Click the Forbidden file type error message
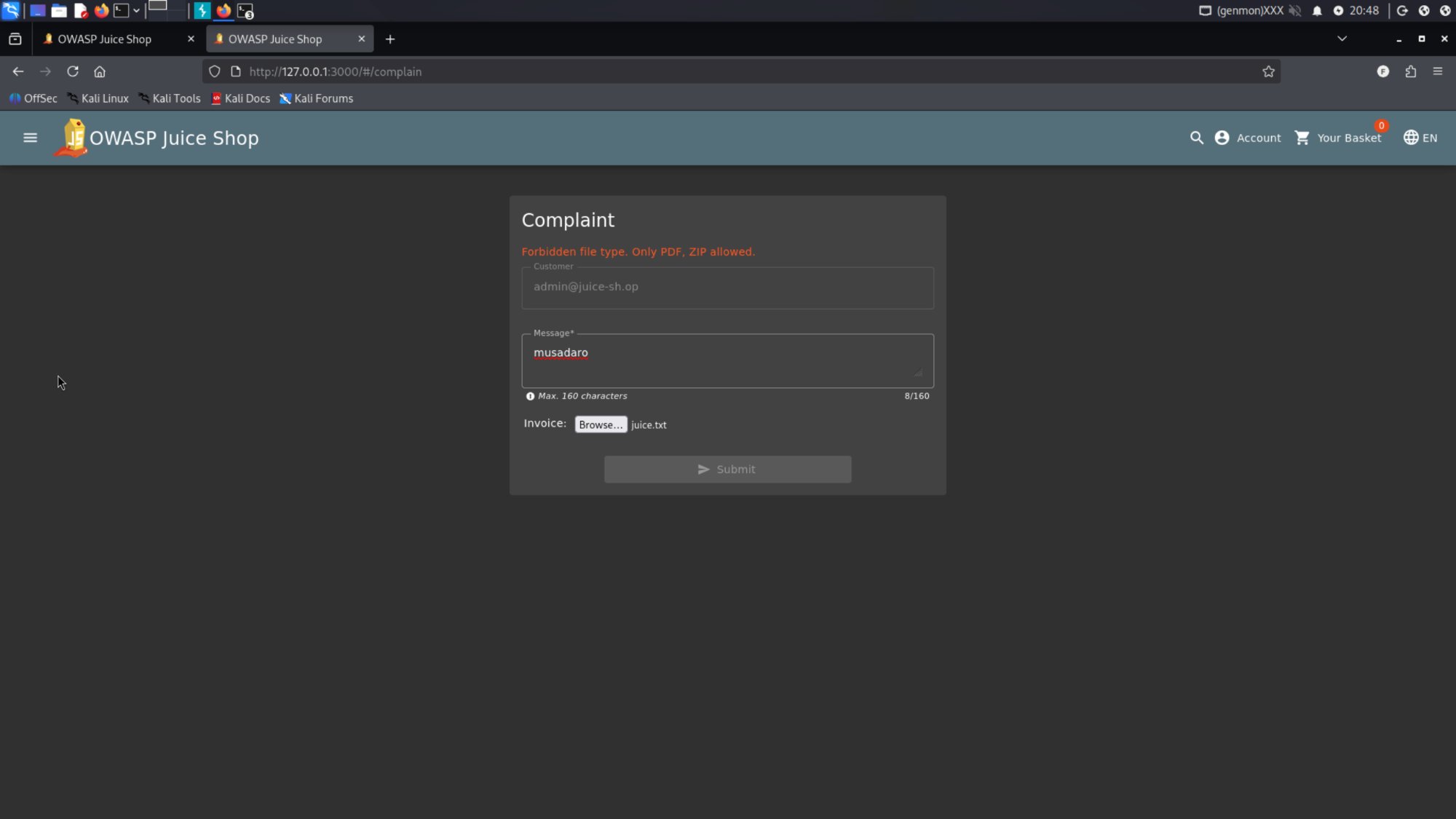 (x=638, y=252)
